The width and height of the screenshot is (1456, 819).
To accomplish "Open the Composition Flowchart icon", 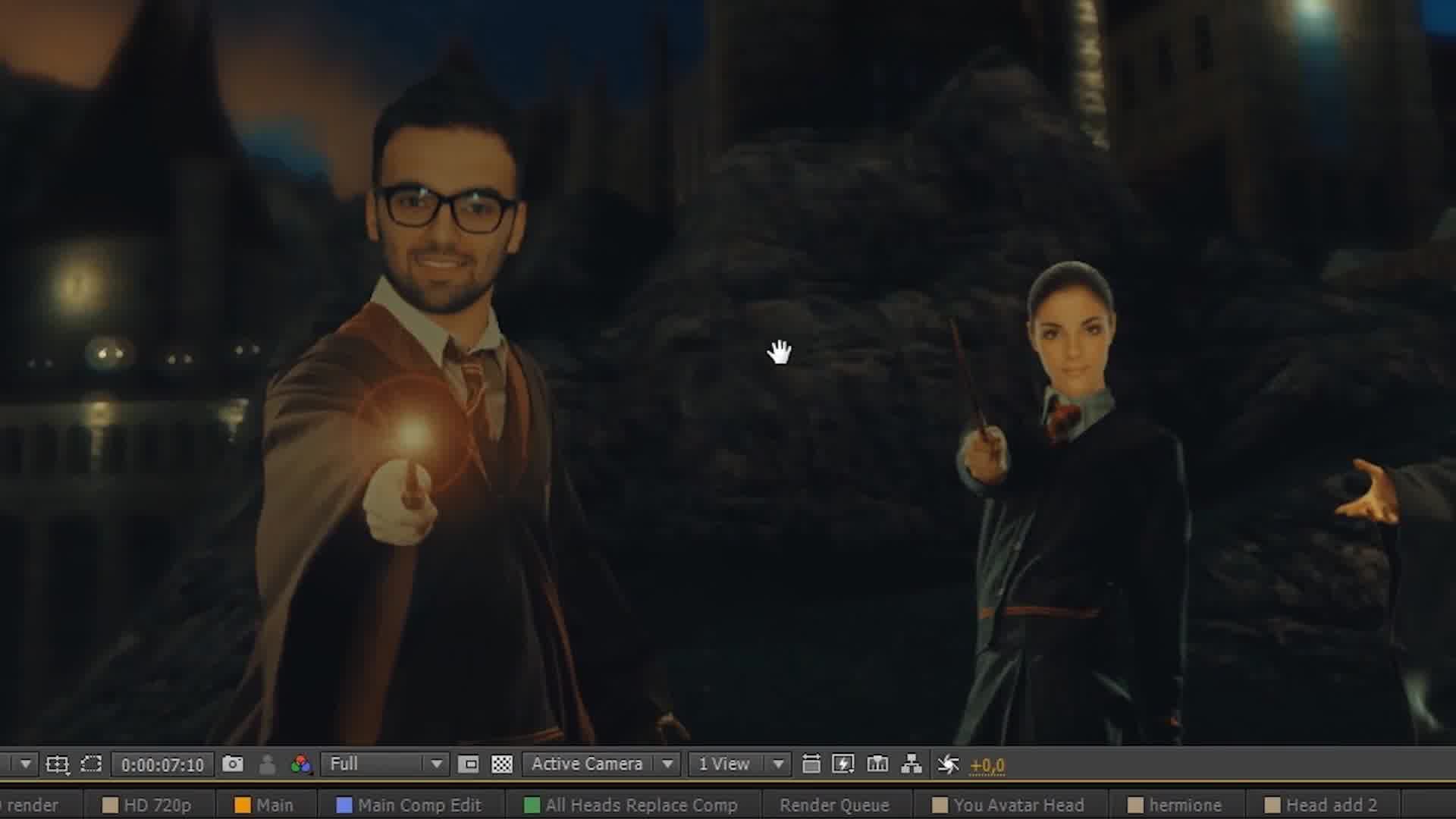I will (x=912, y=764).
